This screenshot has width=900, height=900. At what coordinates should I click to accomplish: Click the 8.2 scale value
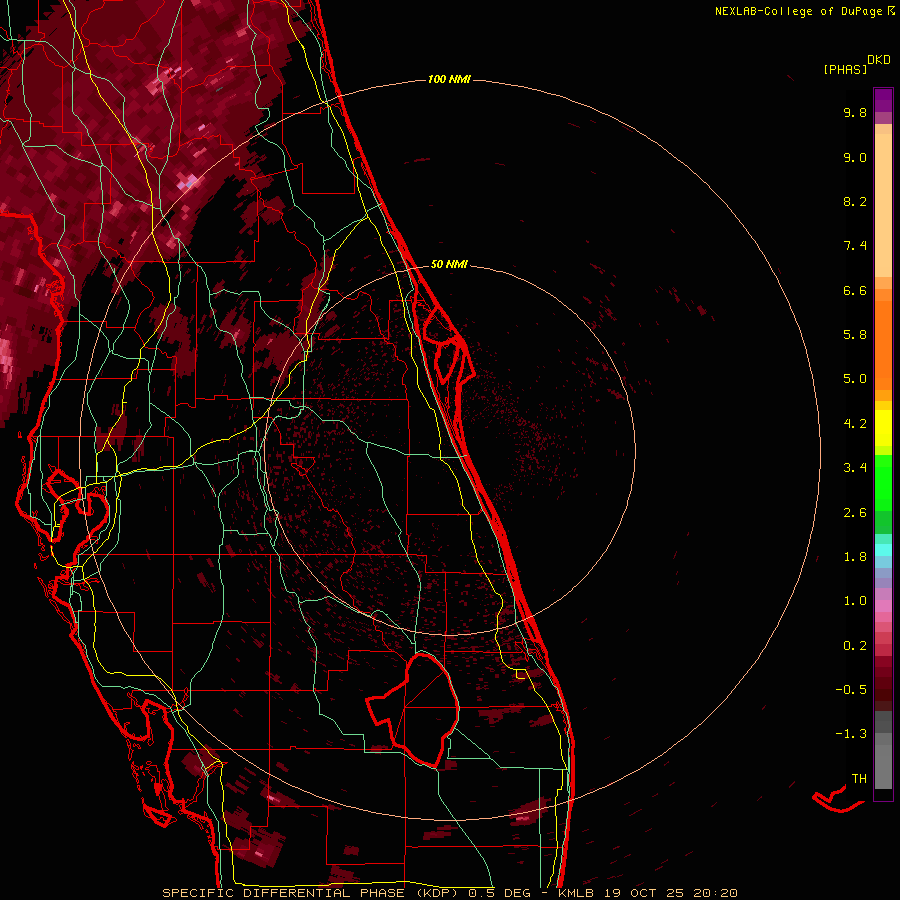(855, 201)
